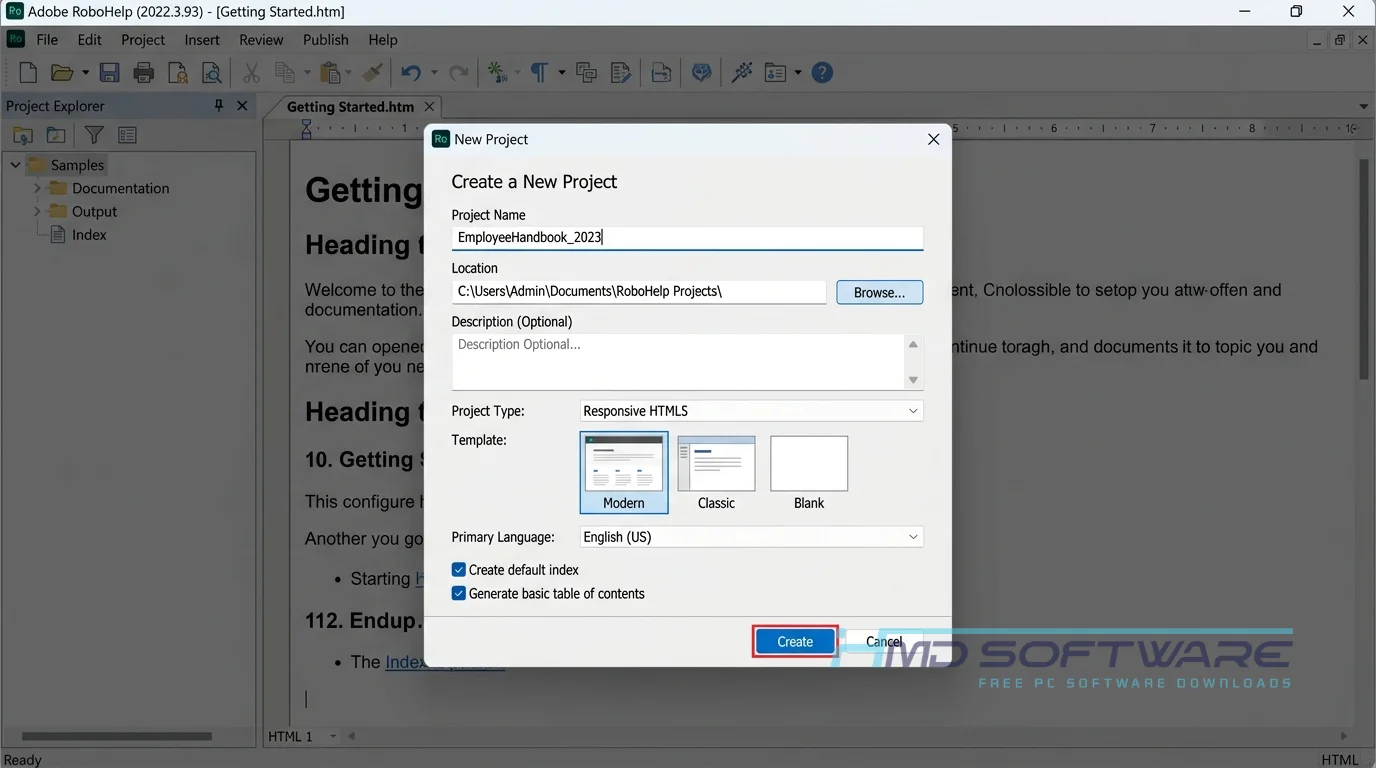Click the Location path field
The image size is (1376, 768).
click(x=639, y=291)
